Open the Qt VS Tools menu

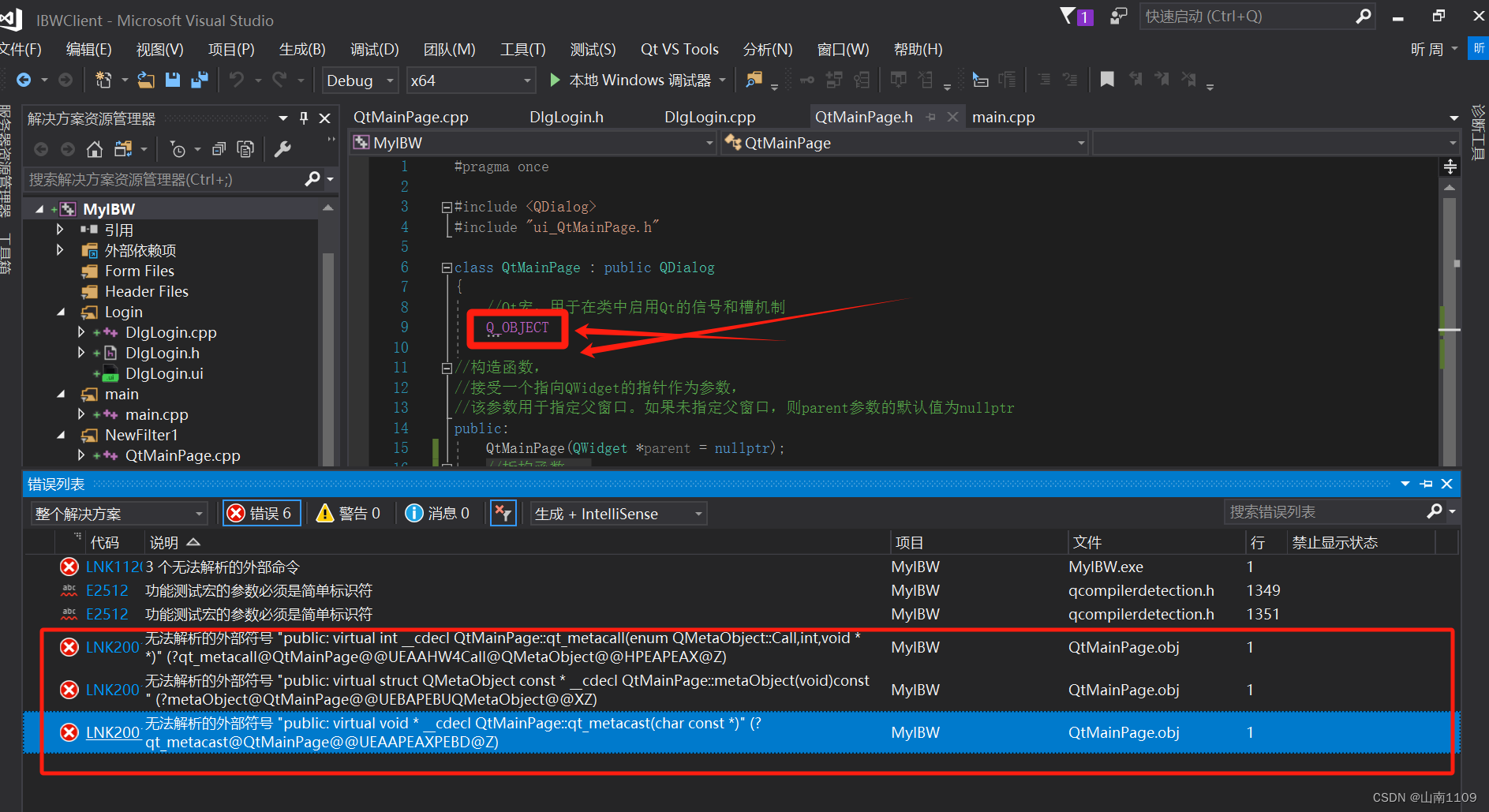[x=679, y=49]
